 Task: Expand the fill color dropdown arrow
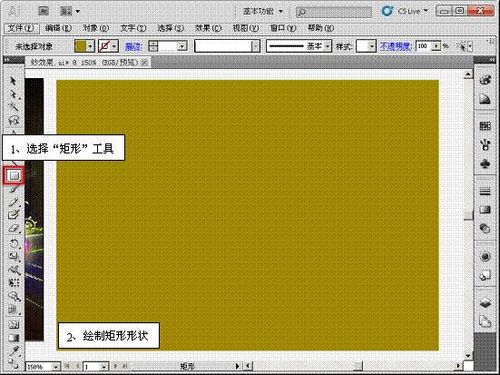(90, 46)
